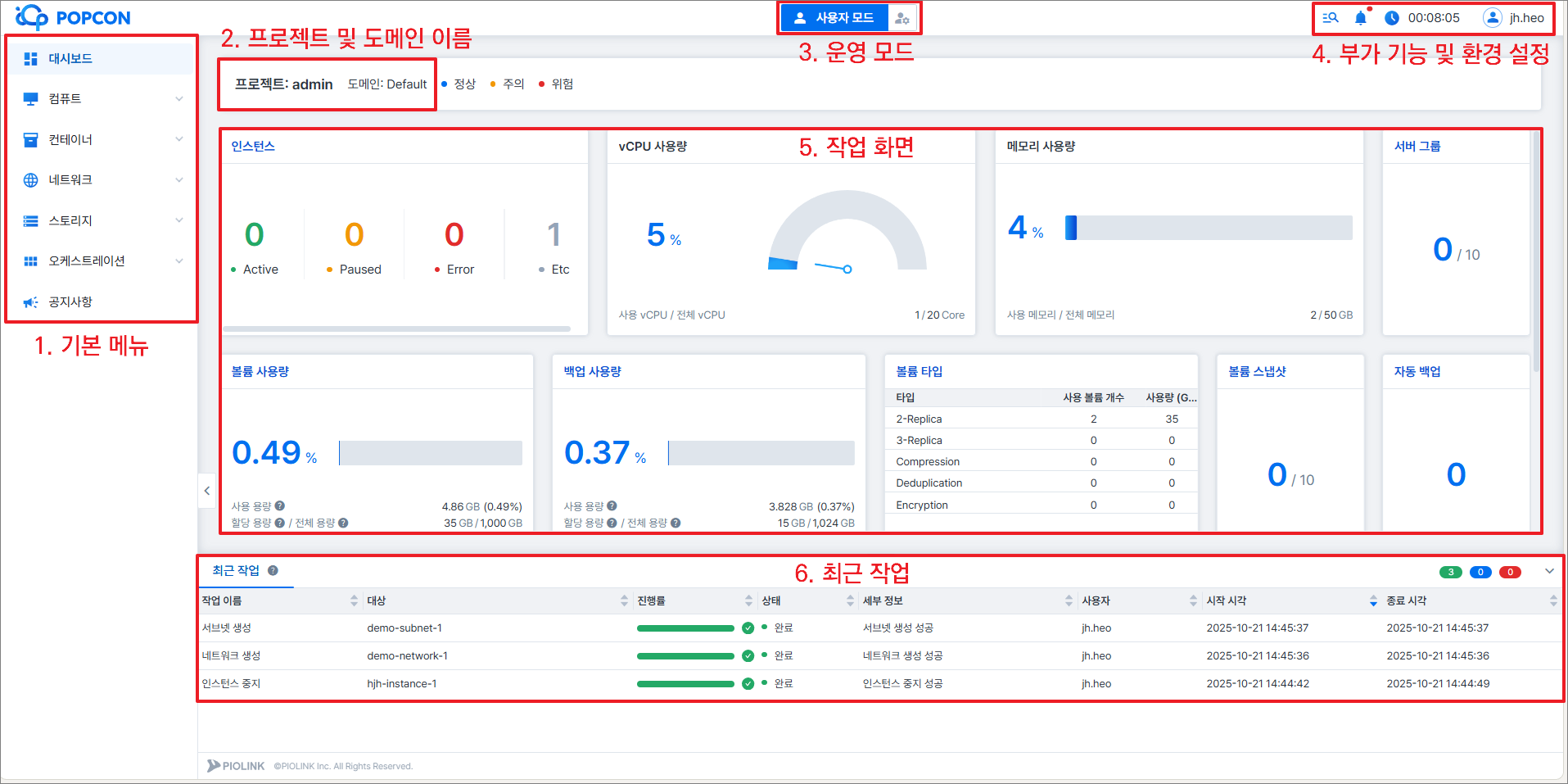Collapse the 최근 작업 panel chevron

pyautogui.click(x=1549, y=571)
